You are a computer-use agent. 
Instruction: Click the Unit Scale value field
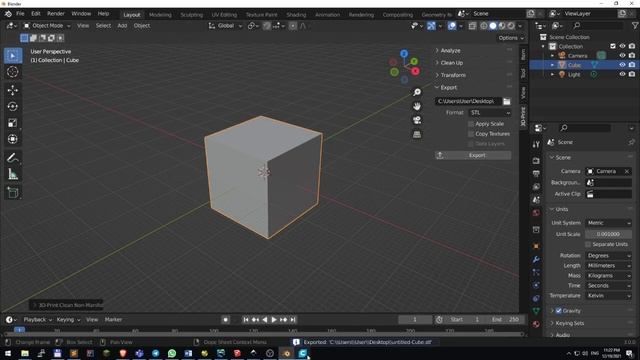click(609, 234)
